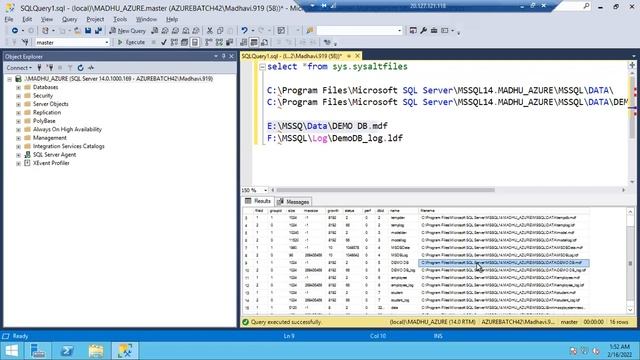Click the Copy icon in toolbar
This screenshot has height=360, width=640.
click(220, 31)
